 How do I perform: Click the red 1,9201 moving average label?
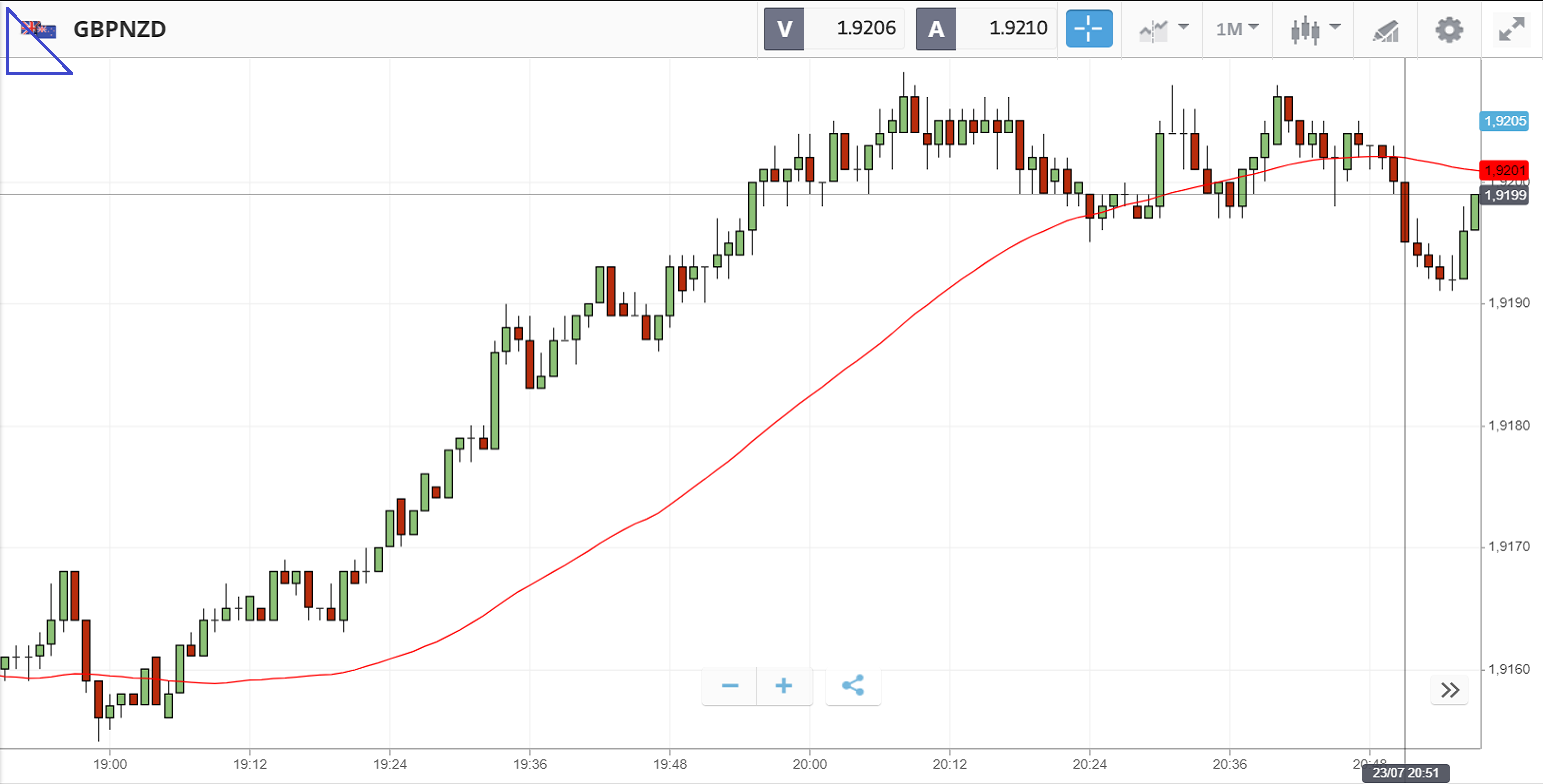pyautogui.click(x=1504, y=171)
